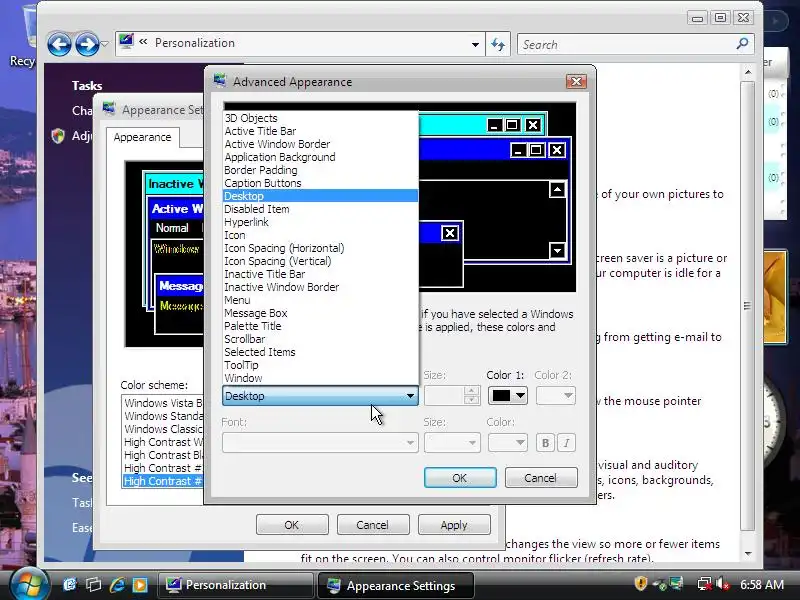Select Palette Title list entry

pyautogui.click(x=320, y=326)
